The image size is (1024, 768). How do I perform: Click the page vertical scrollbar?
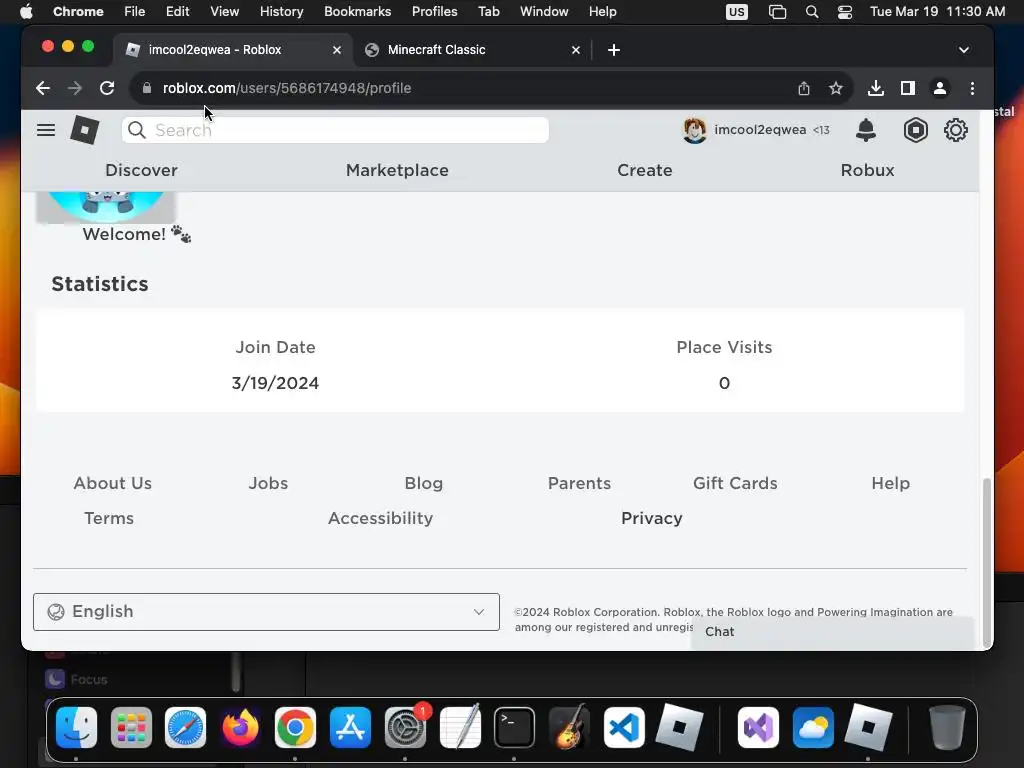pos(987,562)
